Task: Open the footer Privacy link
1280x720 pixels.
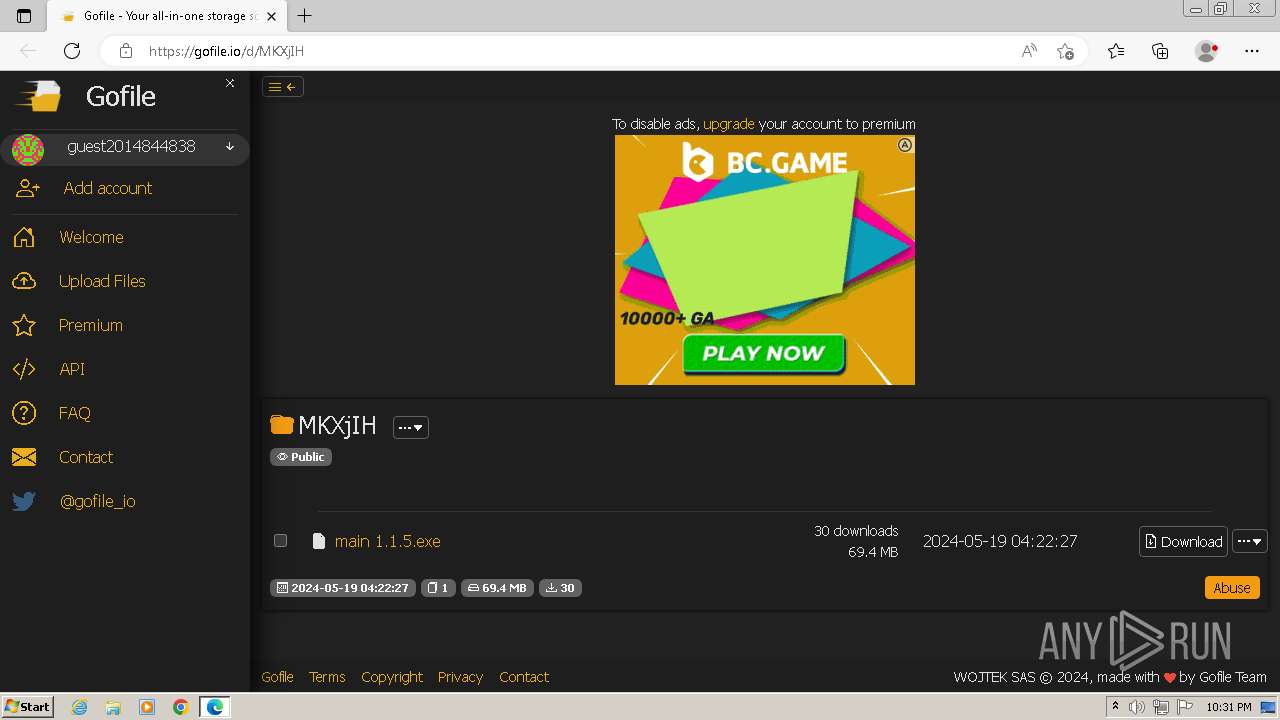Action: (460, 677)
